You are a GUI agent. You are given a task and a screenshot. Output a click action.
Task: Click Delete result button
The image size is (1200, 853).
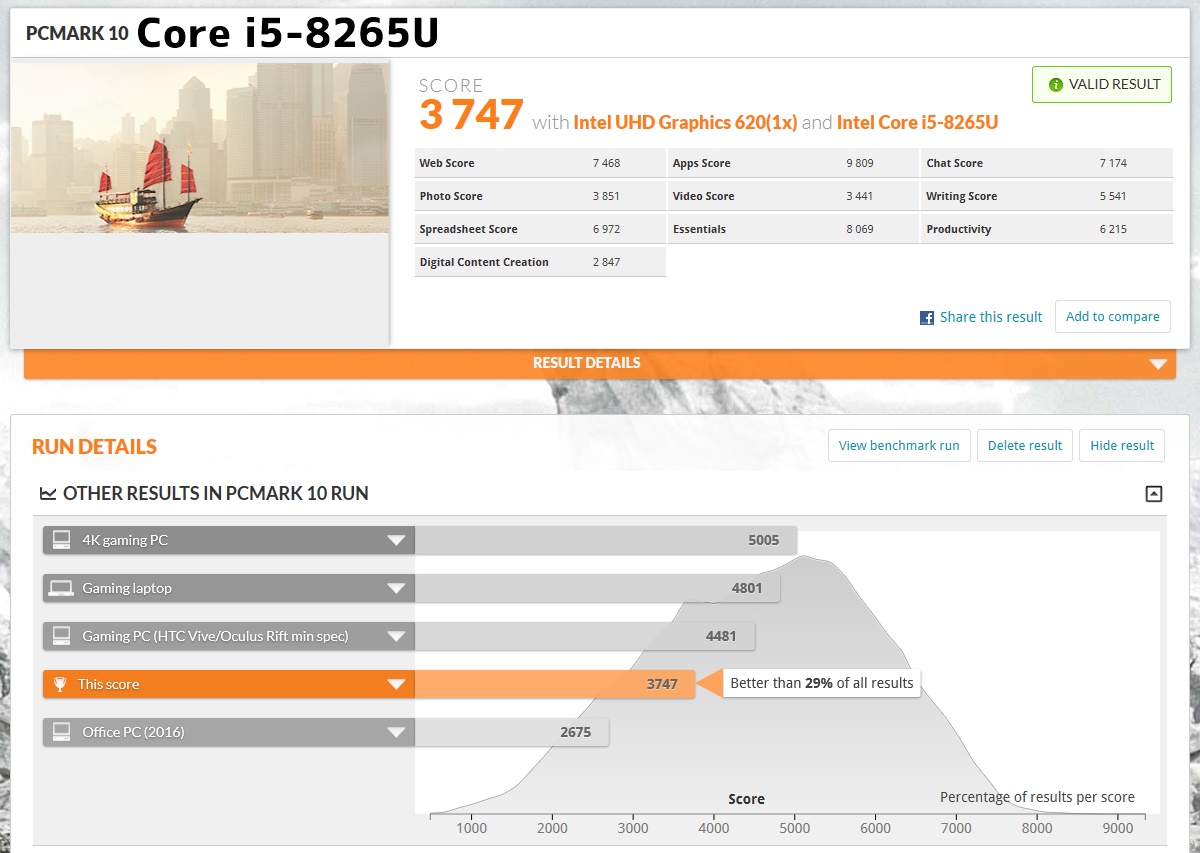pyautogui.click(x=1025, y=446)
